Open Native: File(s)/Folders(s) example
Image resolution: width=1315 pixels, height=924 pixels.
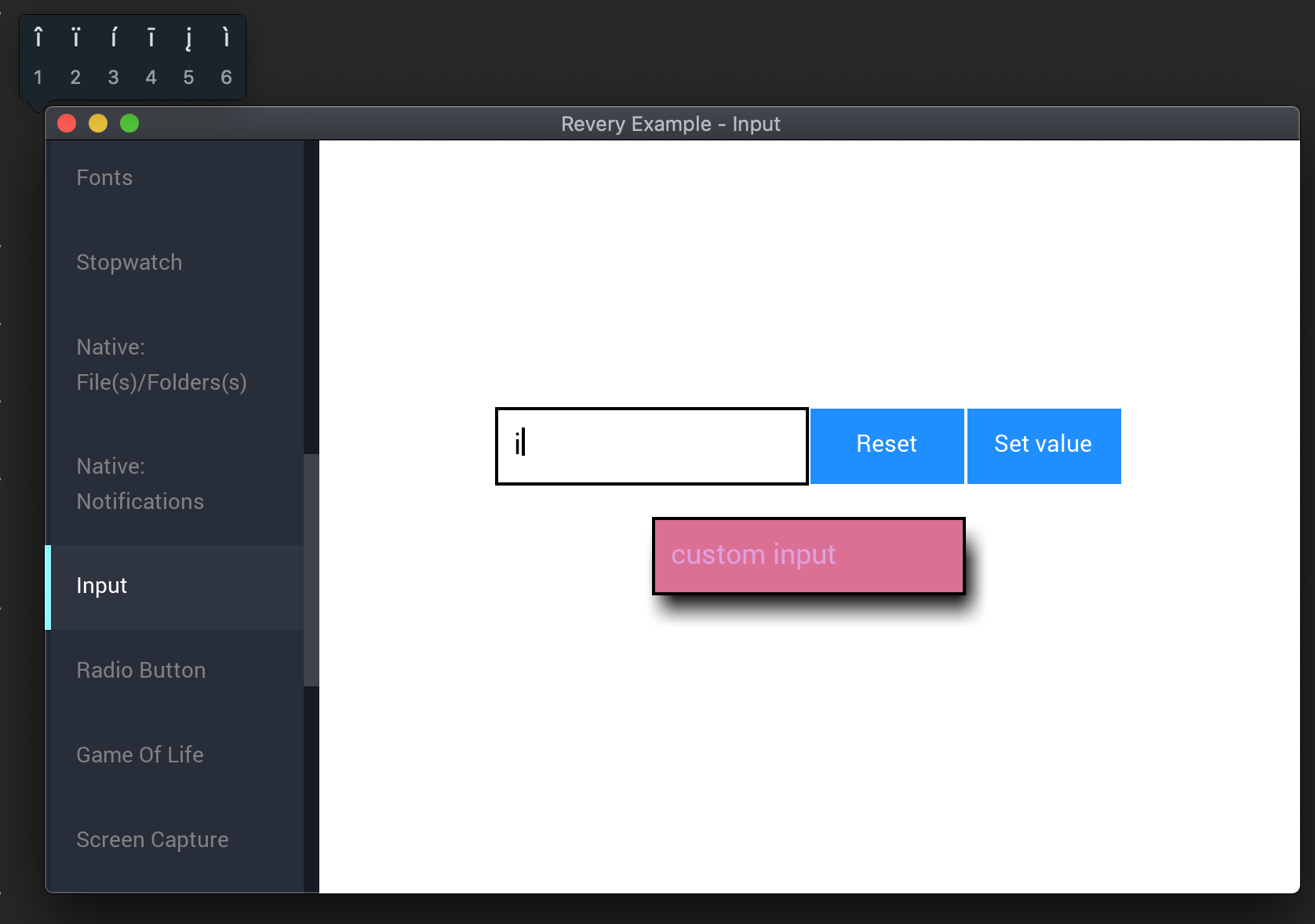(175, 365)
